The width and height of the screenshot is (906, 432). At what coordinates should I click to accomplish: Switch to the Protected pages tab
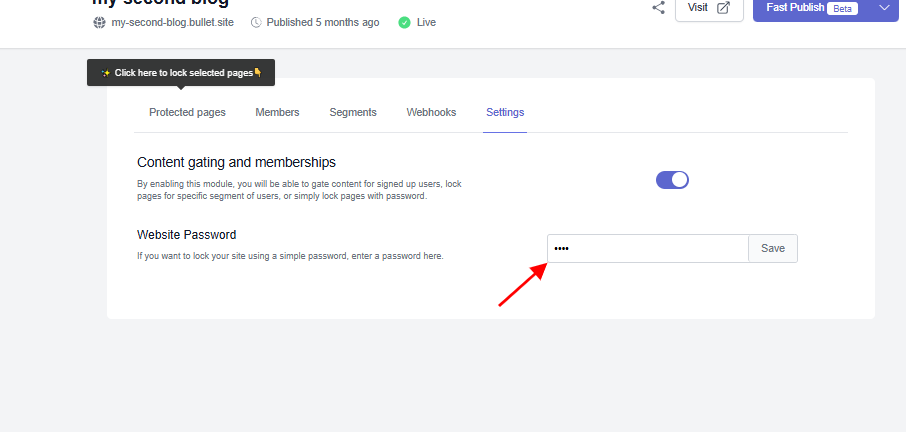(x=187, y=112)
